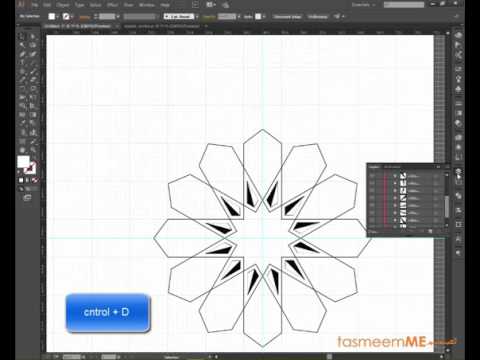Select the Eraser tool

pos(33,80)
